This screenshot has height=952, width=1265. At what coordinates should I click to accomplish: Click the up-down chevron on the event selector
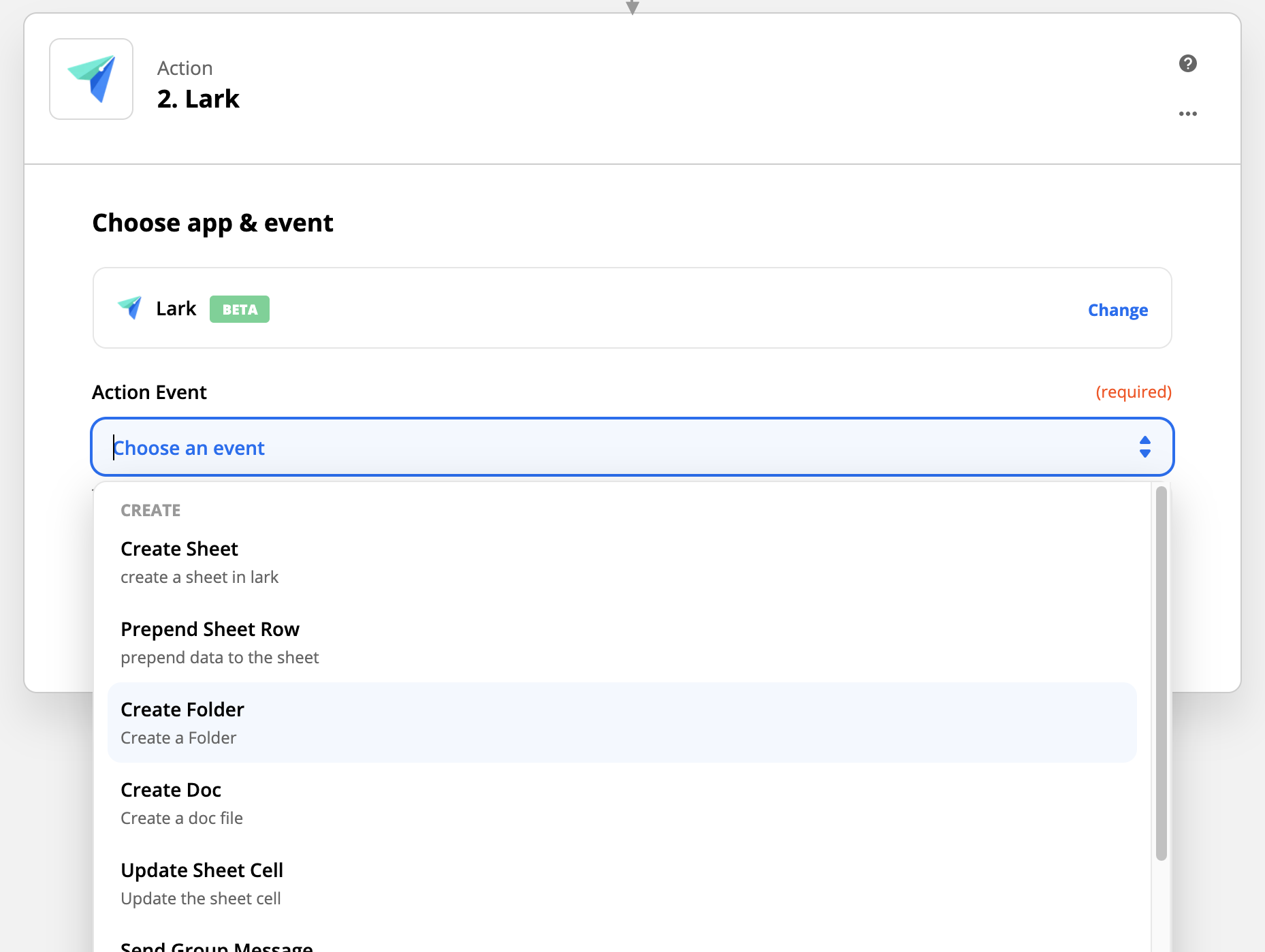1145,447
